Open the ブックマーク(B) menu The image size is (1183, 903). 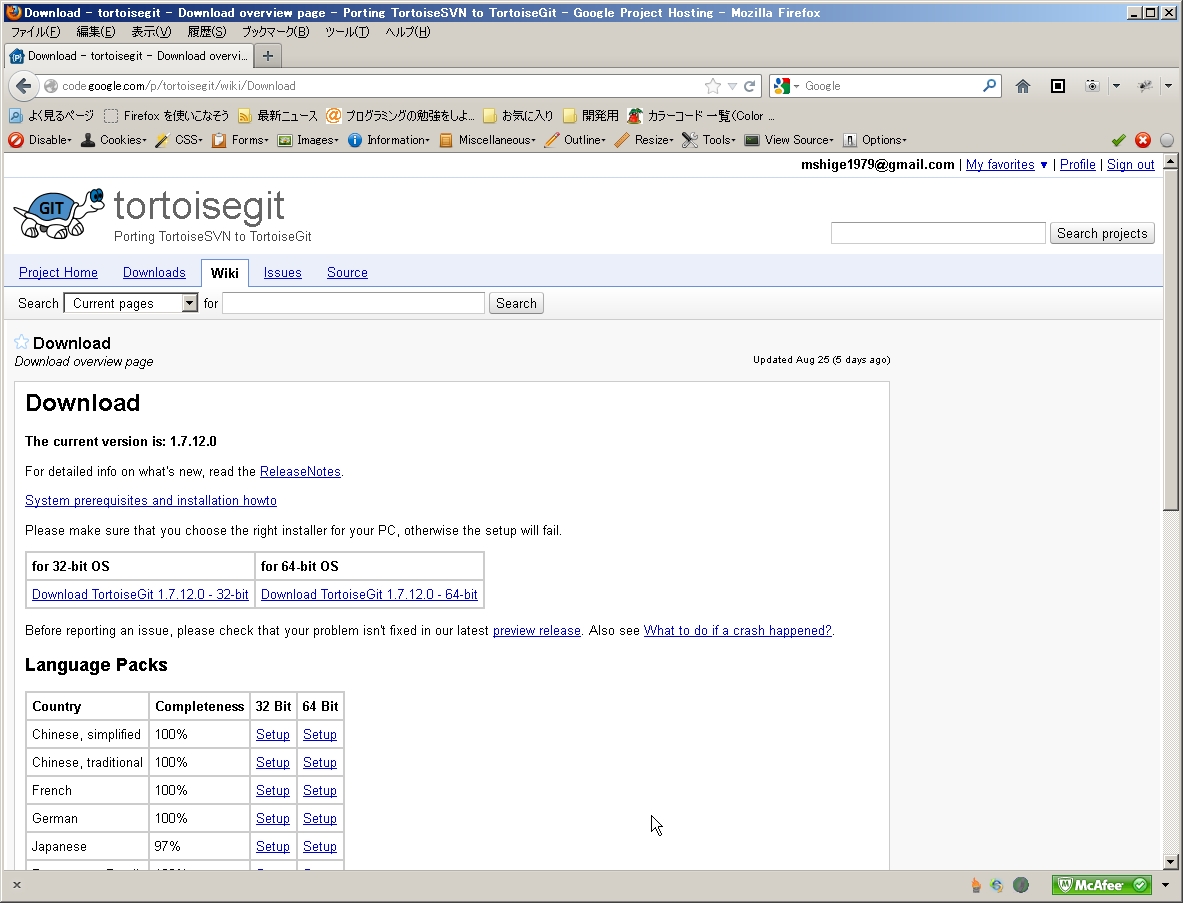tap(275, 32)
